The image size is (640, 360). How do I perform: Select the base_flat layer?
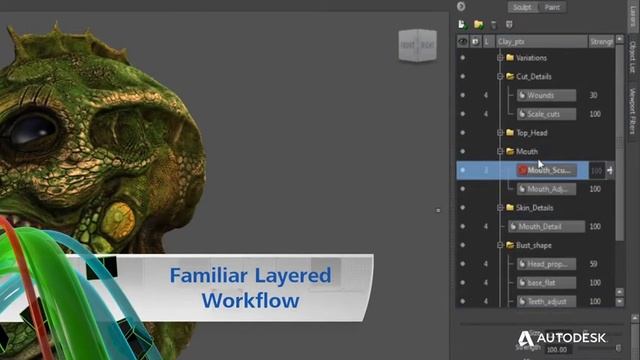[546, 283]
